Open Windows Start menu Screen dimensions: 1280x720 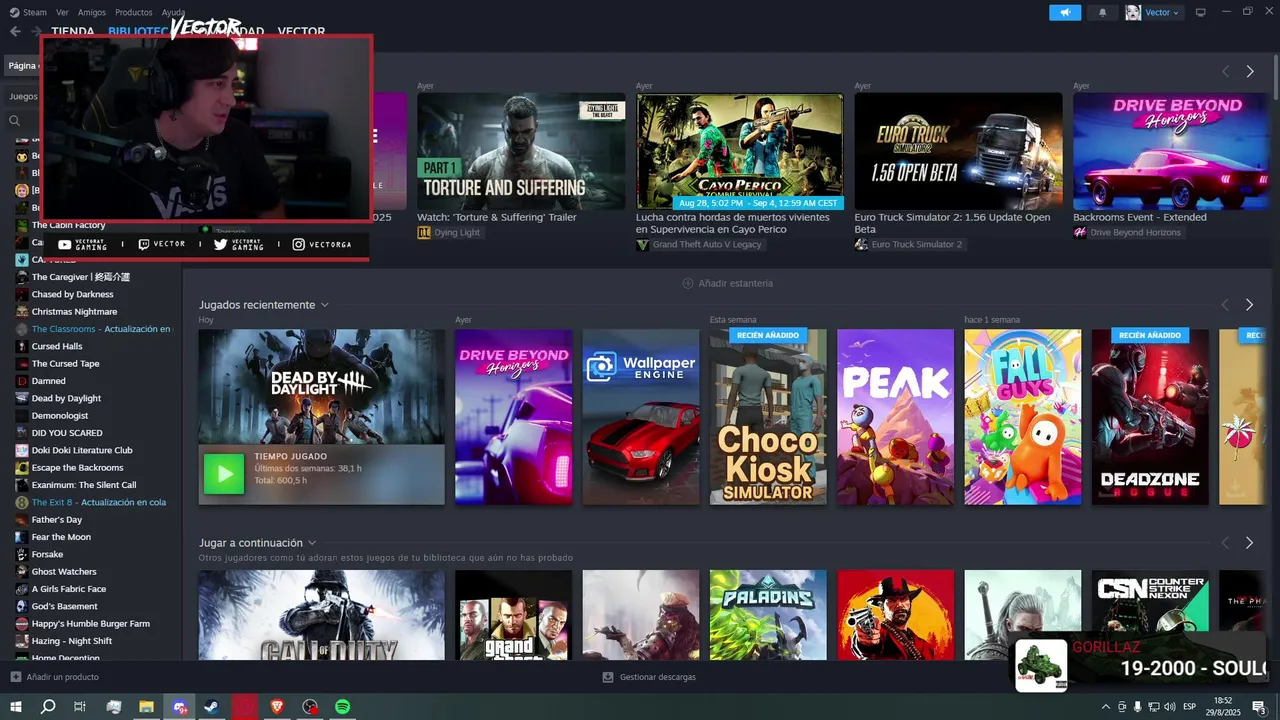pos(15,707)
